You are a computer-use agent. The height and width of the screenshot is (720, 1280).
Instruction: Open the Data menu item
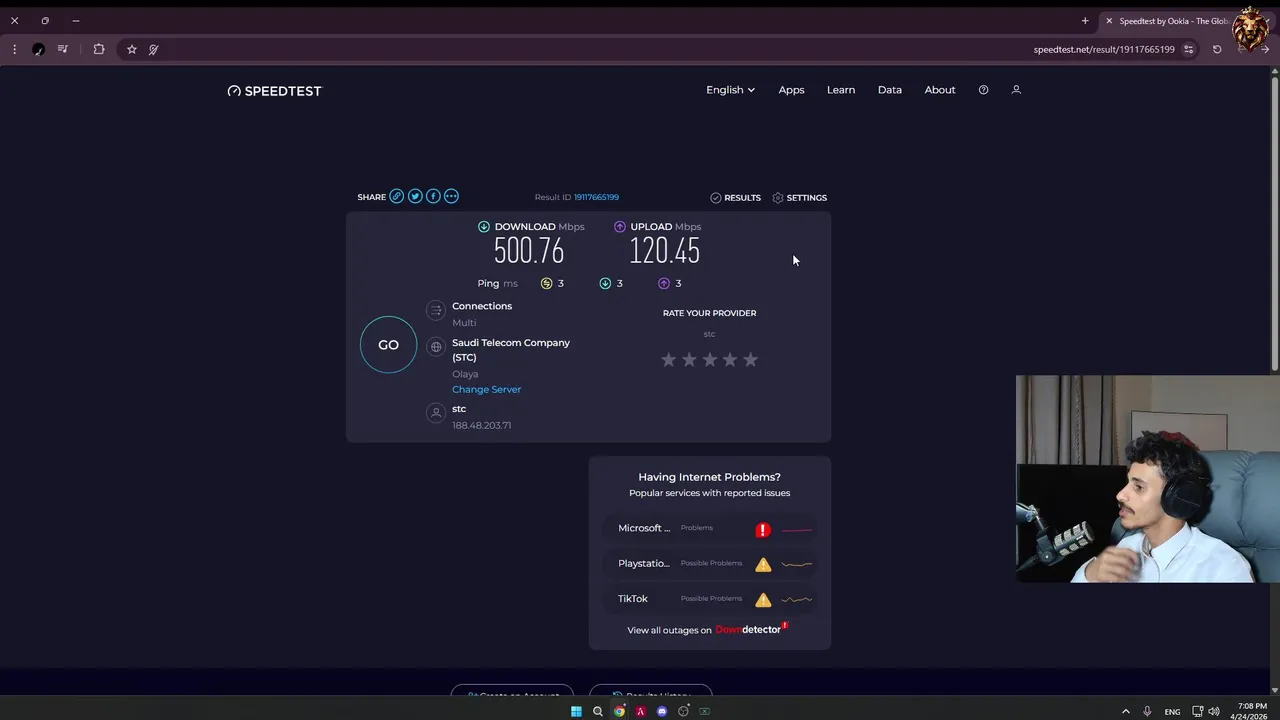[x=890, y=90]
